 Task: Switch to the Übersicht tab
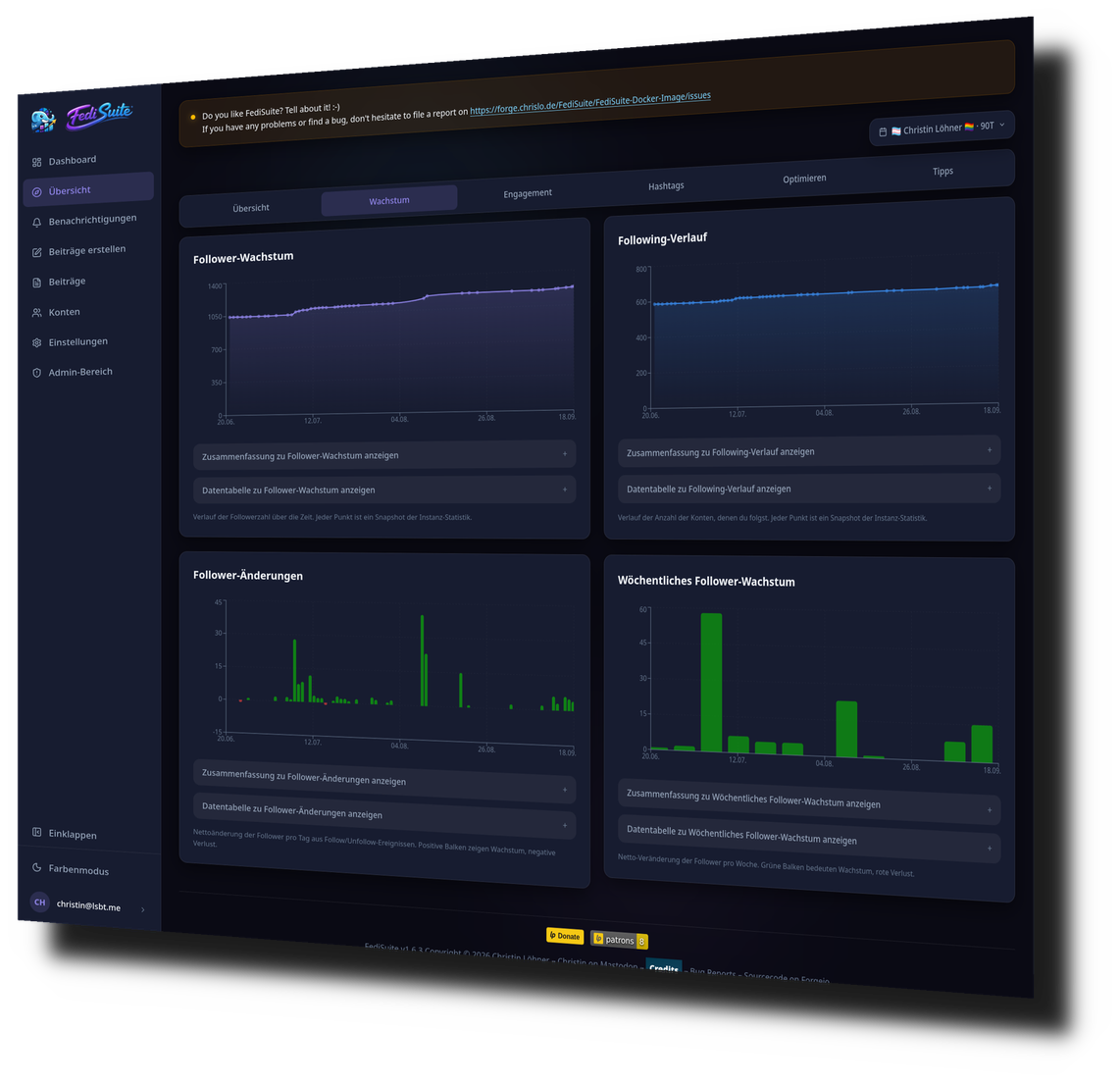[251, 208]
